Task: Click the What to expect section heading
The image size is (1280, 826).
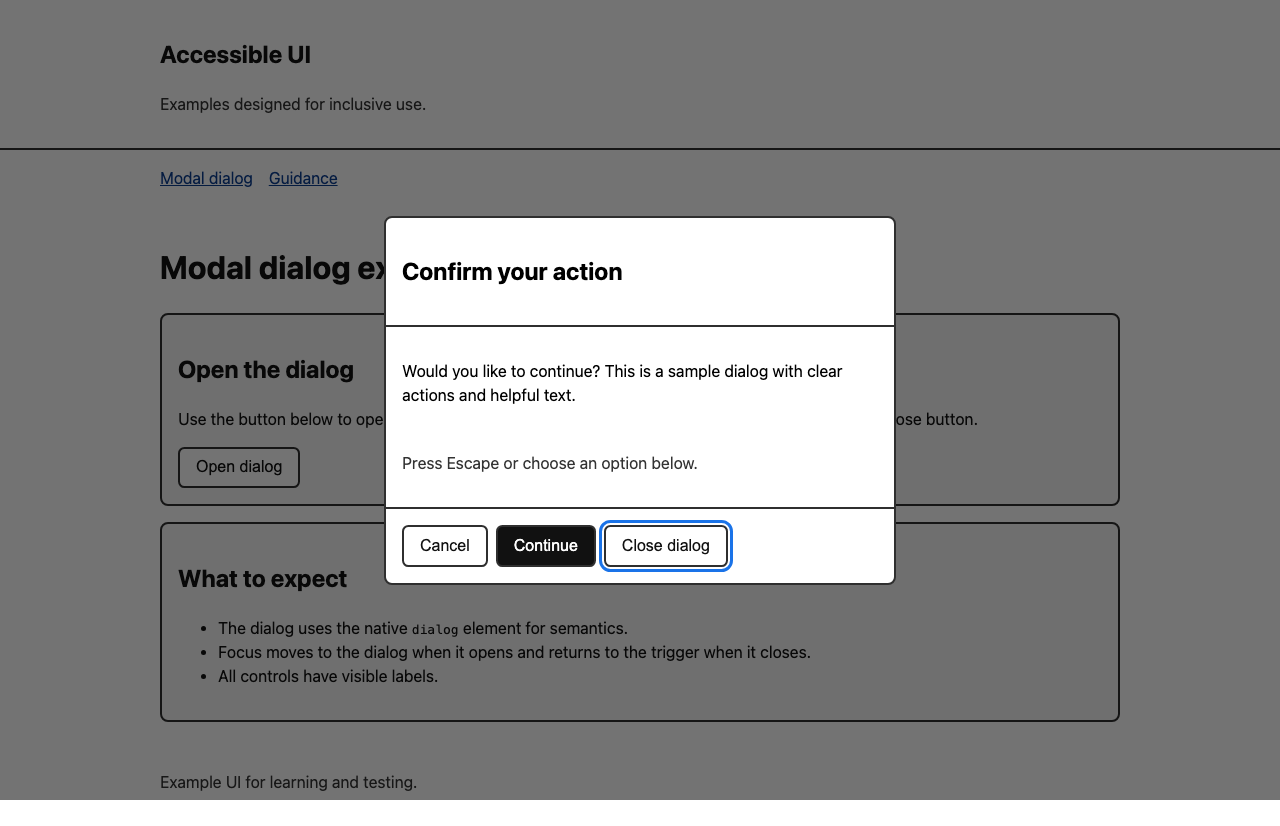Action: [262, 579]
